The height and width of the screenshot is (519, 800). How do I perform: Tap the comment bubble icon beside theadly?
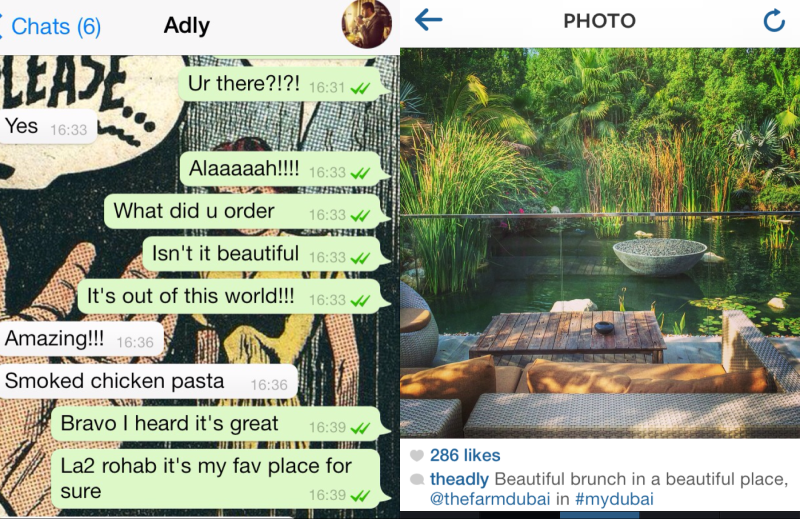417,479
